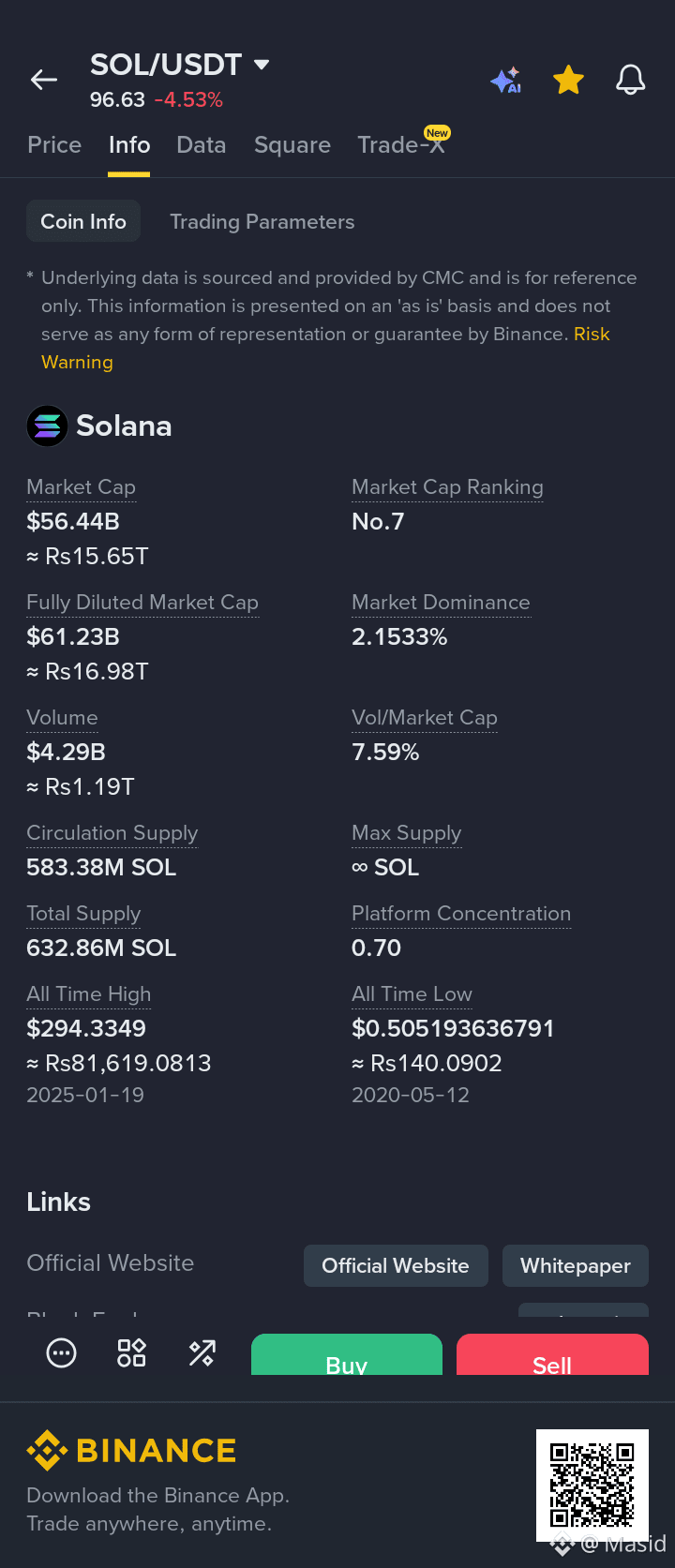
Task: Open the Square tab
Action: [292, 145]
